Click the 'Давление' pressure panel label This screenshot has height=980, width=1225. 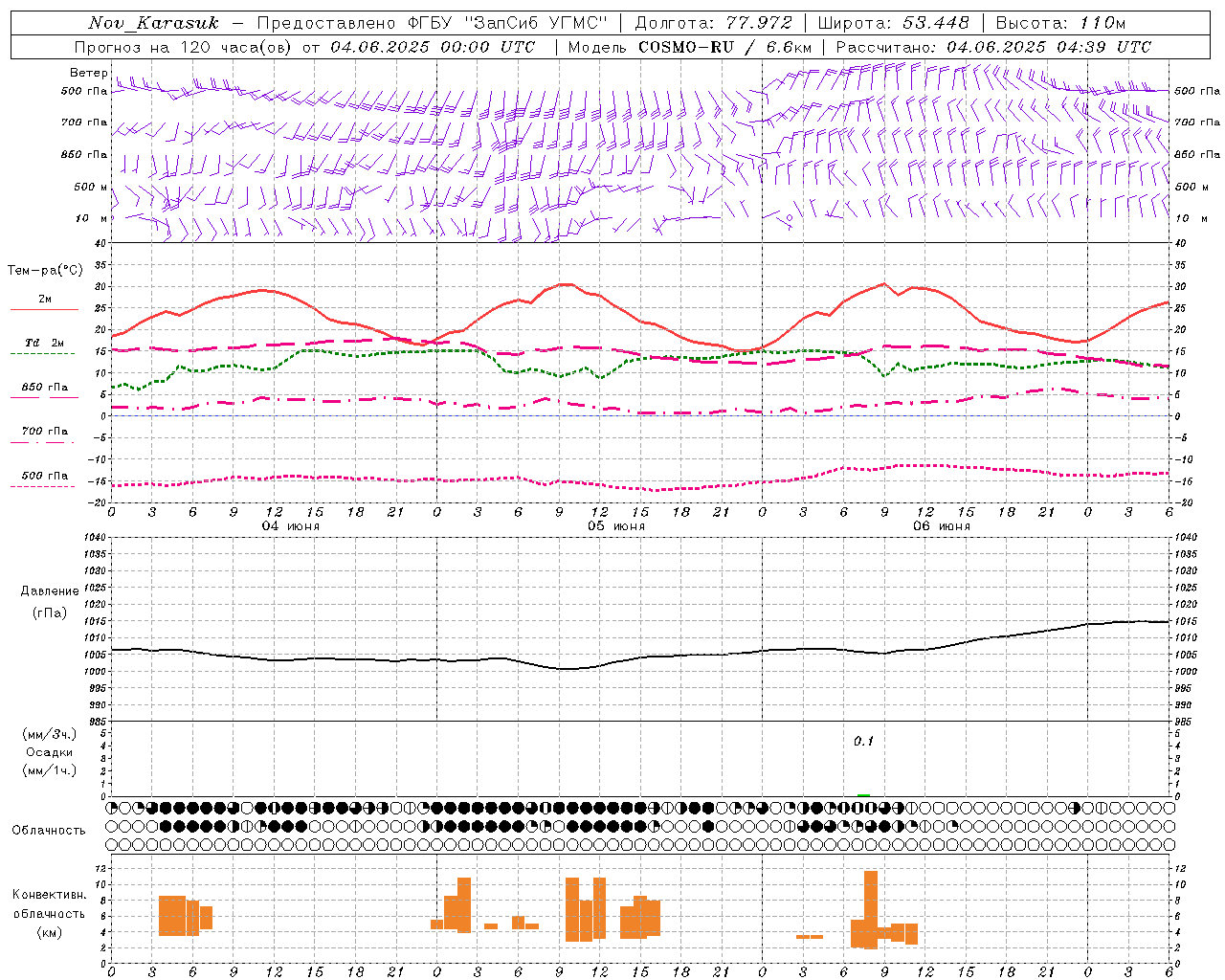point(50,591)
